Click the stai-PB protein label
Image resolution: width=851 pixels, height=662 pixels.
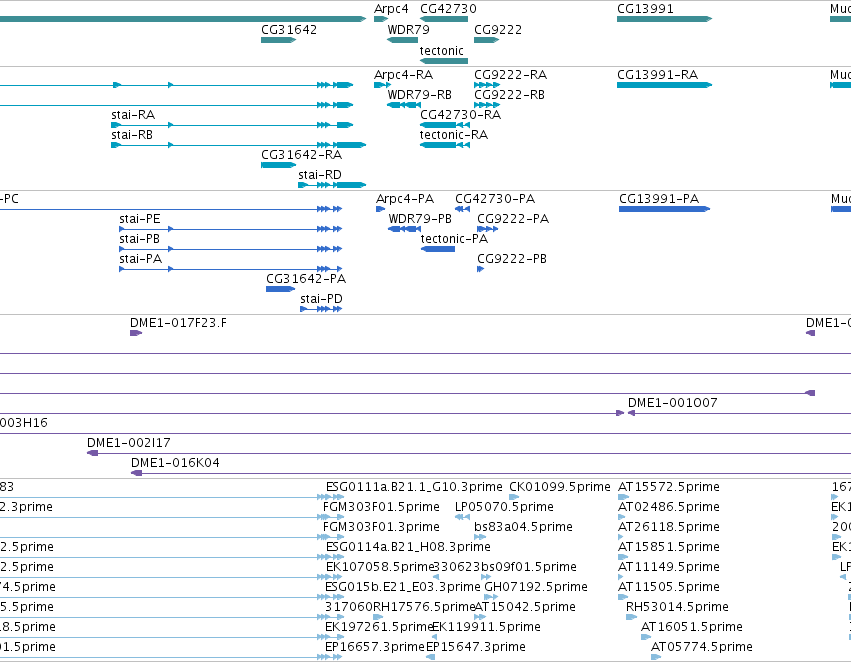(x=139, y=239)
